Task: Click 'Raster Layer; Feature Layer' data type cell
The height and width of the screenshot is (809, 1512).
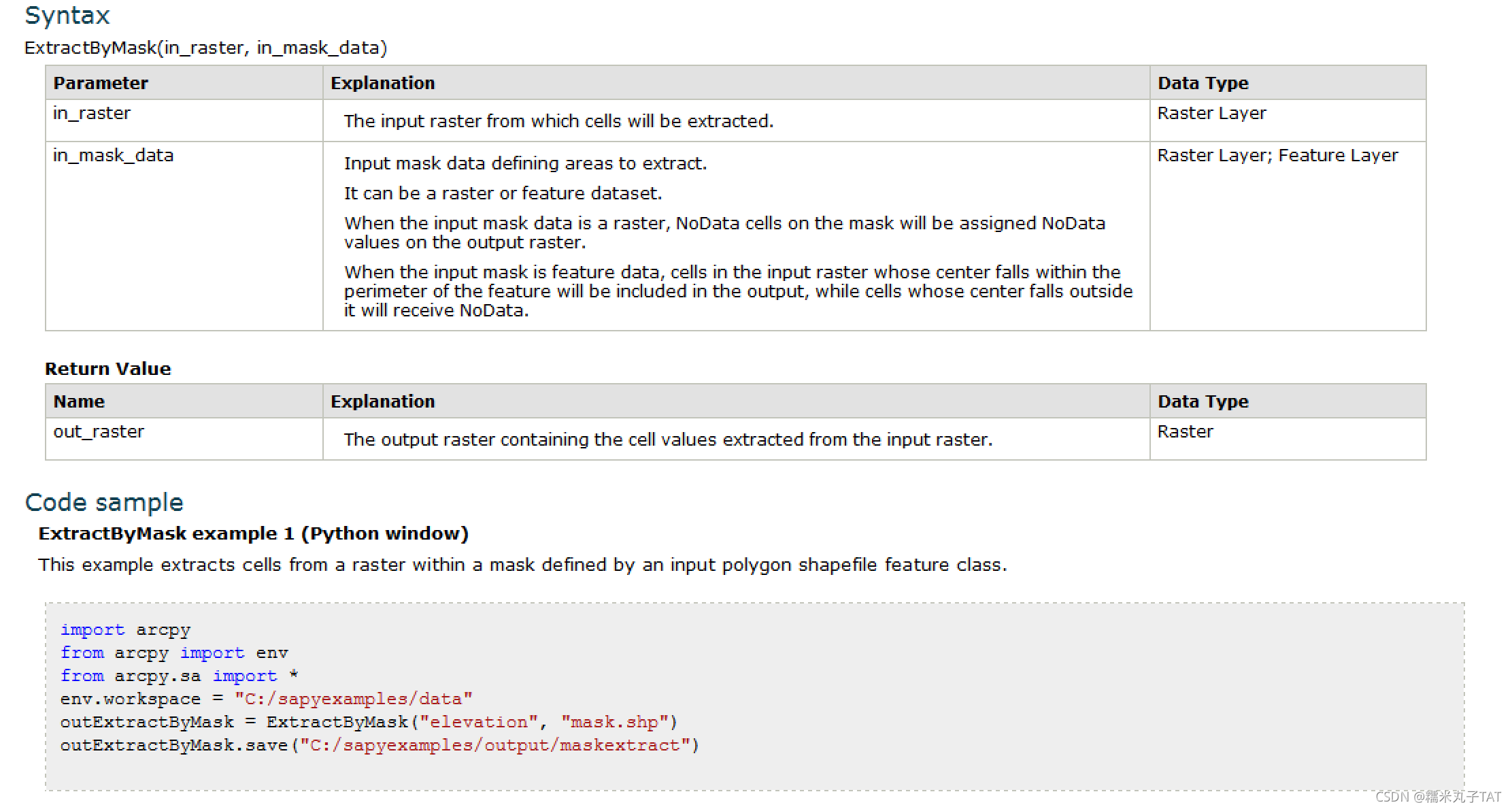Action: tap(1277, 155)
